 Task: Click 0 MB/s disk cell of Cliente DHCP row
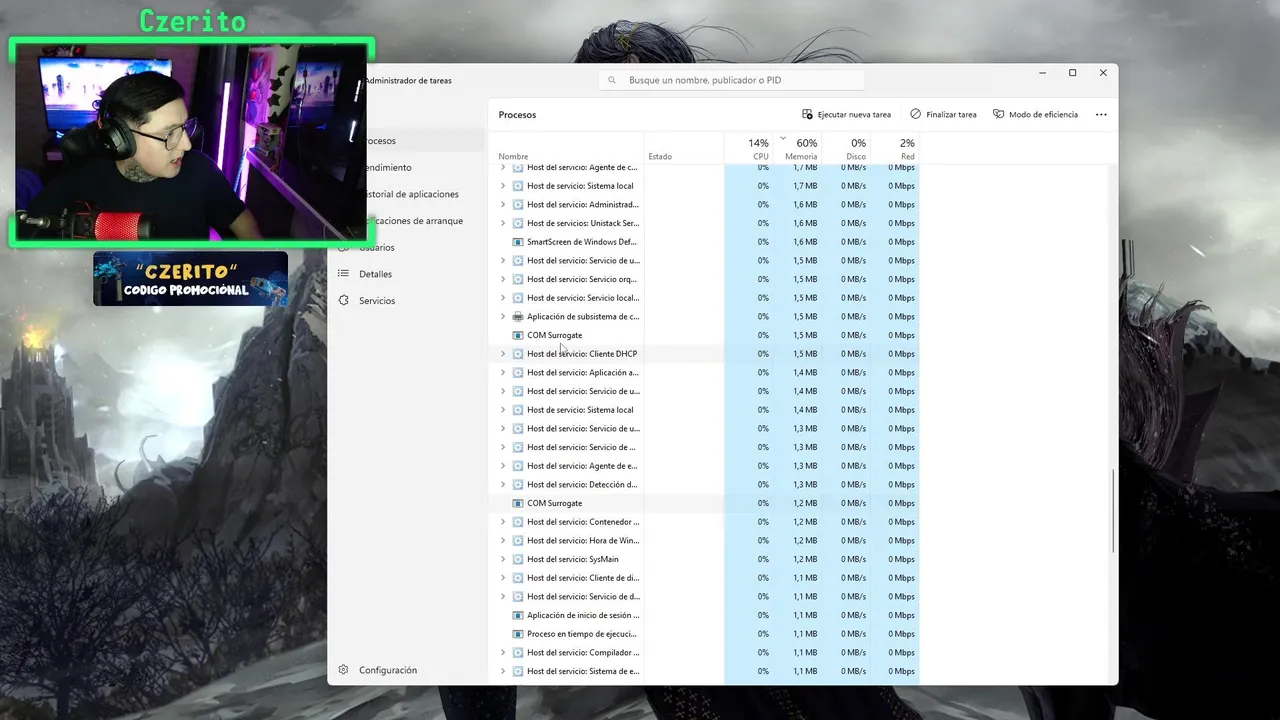click(x=846, y=354)
